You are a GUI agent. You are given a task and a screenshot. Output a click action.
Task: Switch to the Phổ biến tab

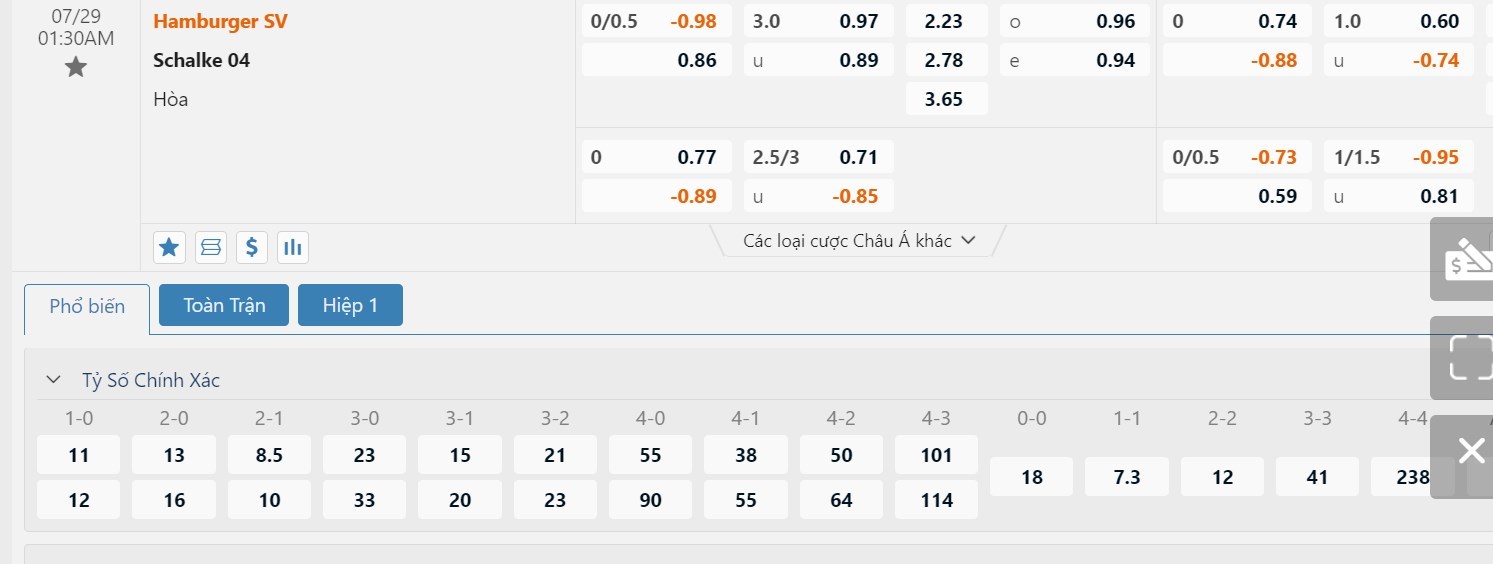tap(87, 306)
